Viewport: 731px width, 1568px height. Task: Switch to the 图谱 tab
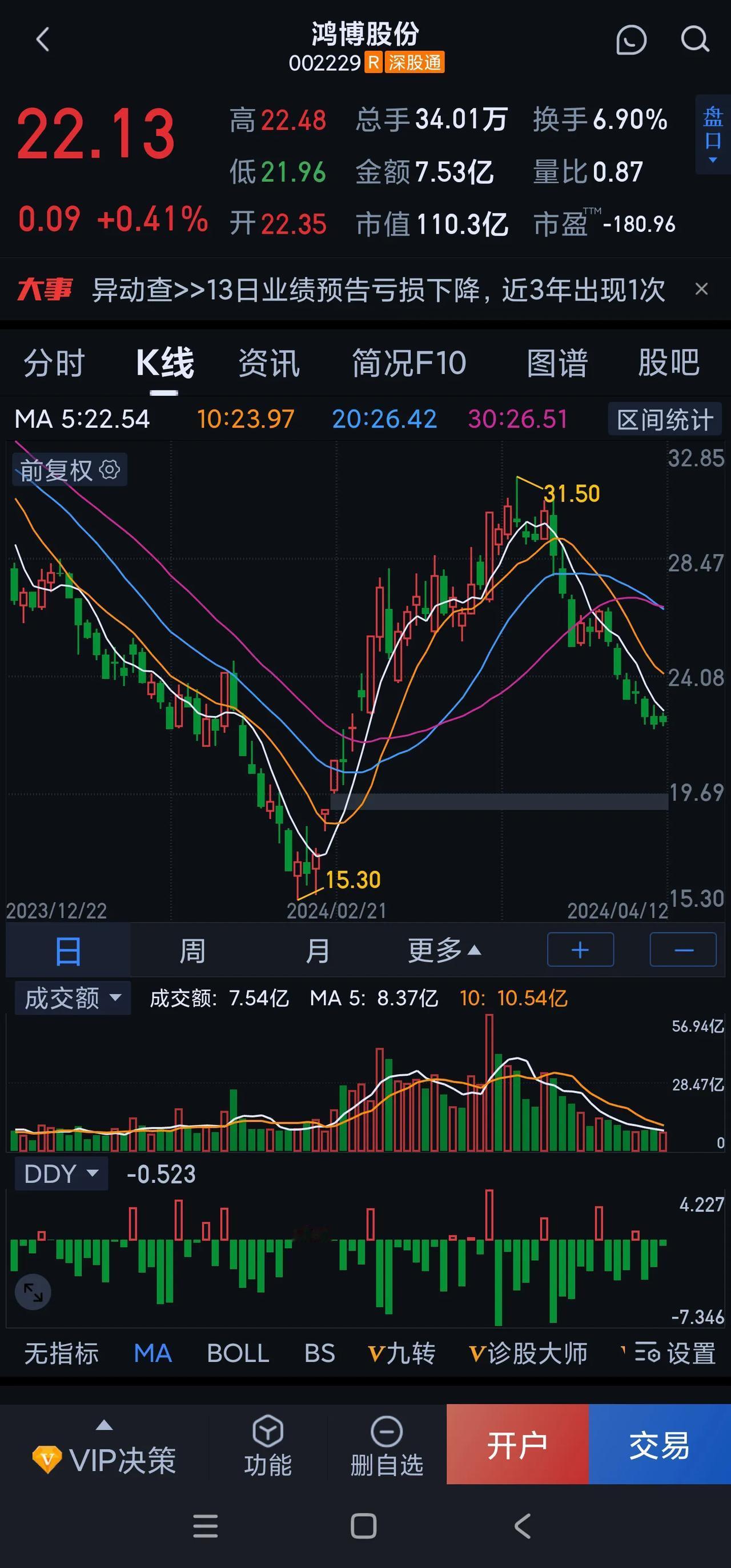click(557, 363)
